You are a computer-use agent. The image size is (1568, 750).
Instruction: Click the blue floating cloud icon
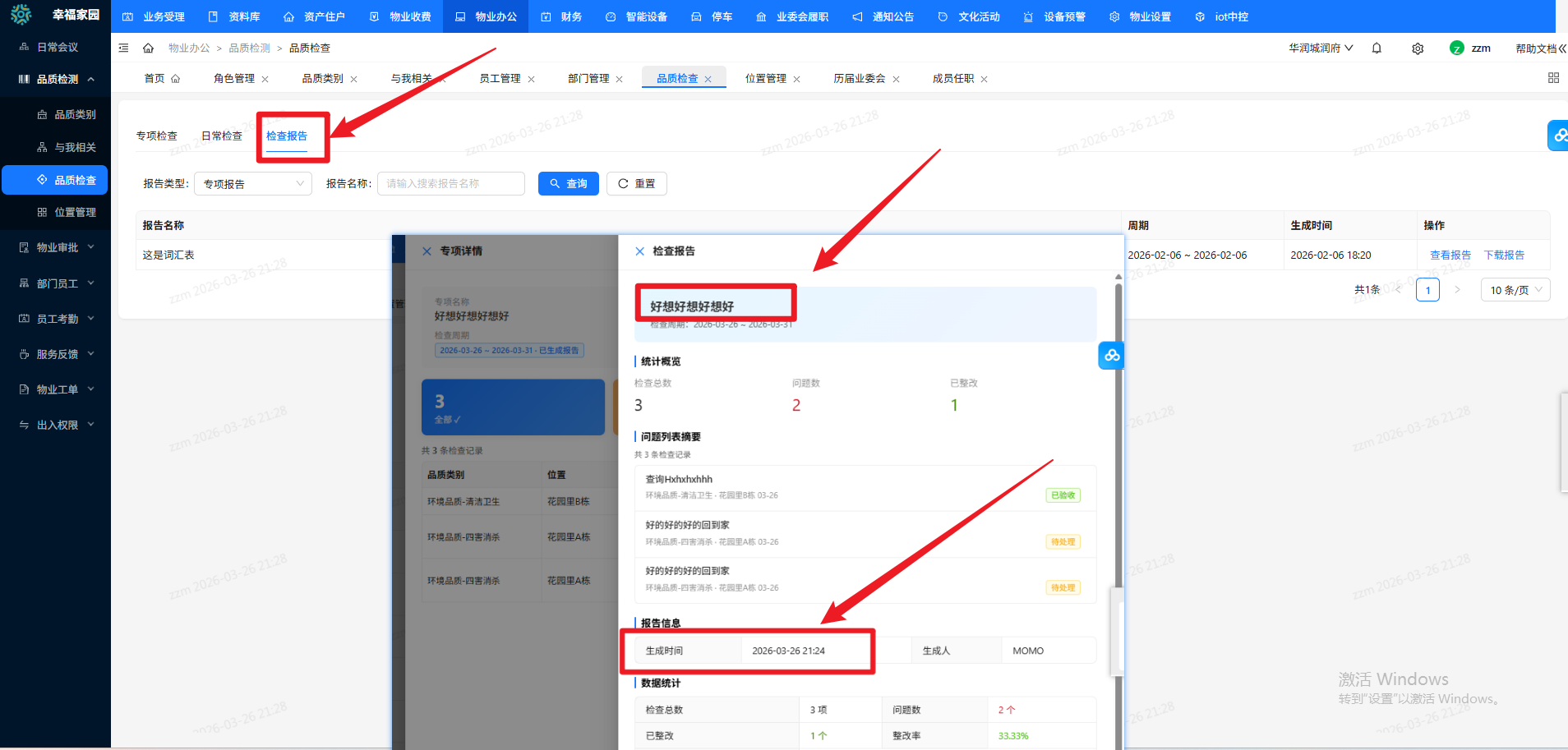1111,356
